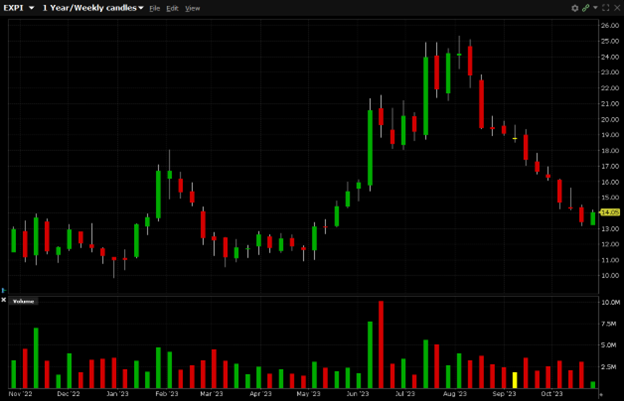The width and height of the screenshot is (624, 401).
Task: Open the File menu
Action: click(x=154, y=8)
